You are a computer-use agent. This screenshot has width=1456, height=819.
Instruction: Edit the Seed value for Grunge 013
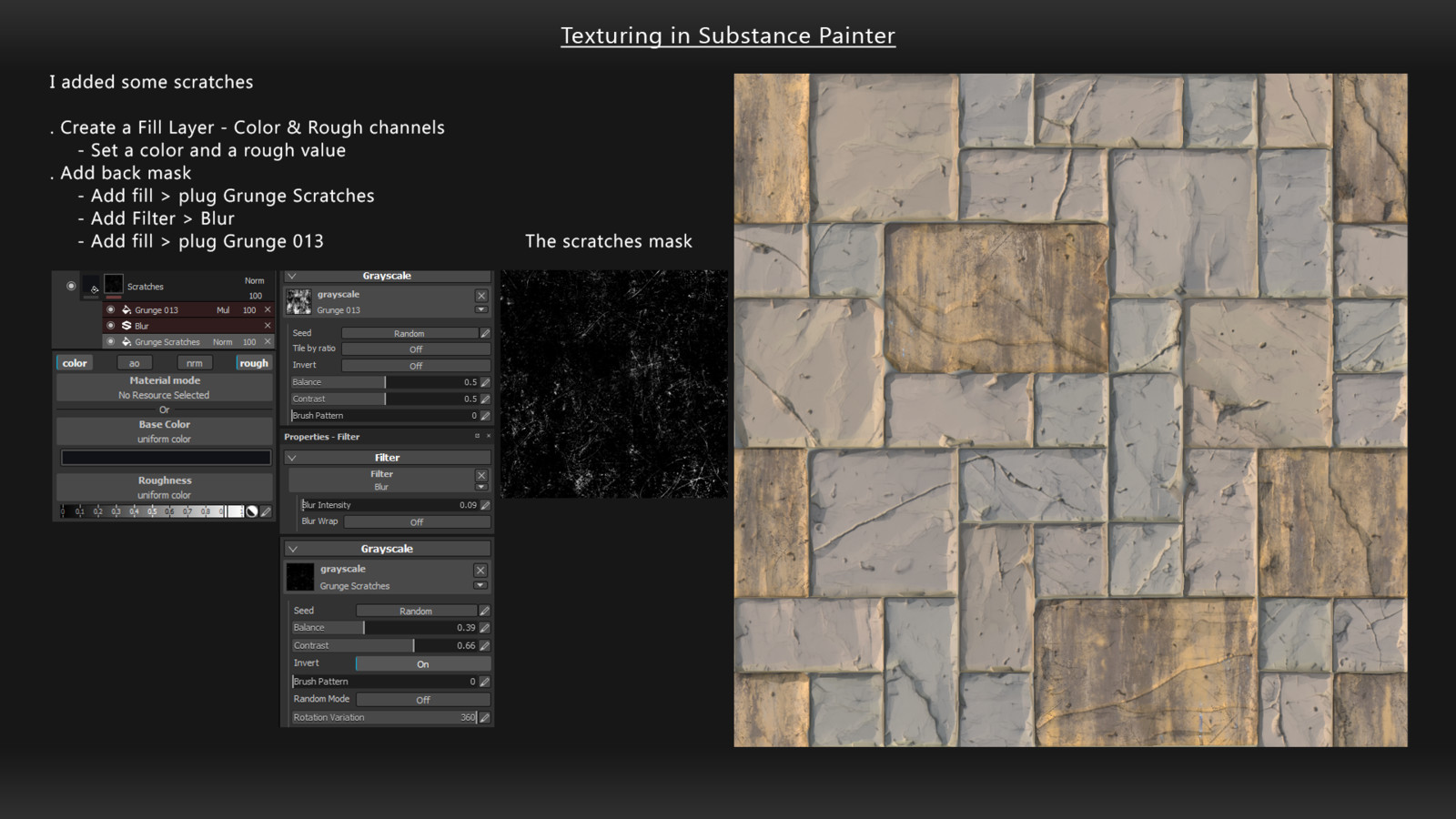click(485, 333)
